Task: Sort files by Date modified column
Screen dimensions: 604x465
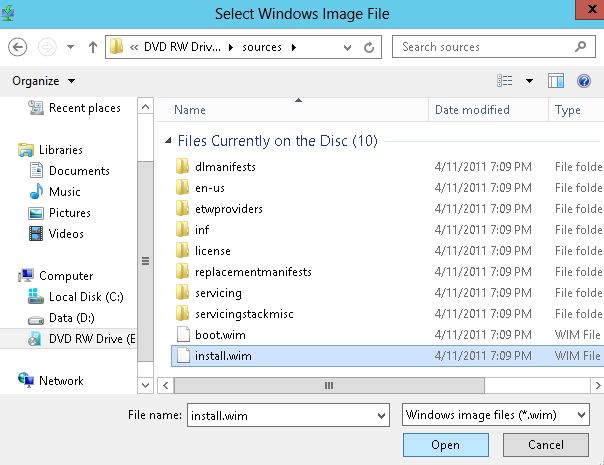Action: coord(472,110)
